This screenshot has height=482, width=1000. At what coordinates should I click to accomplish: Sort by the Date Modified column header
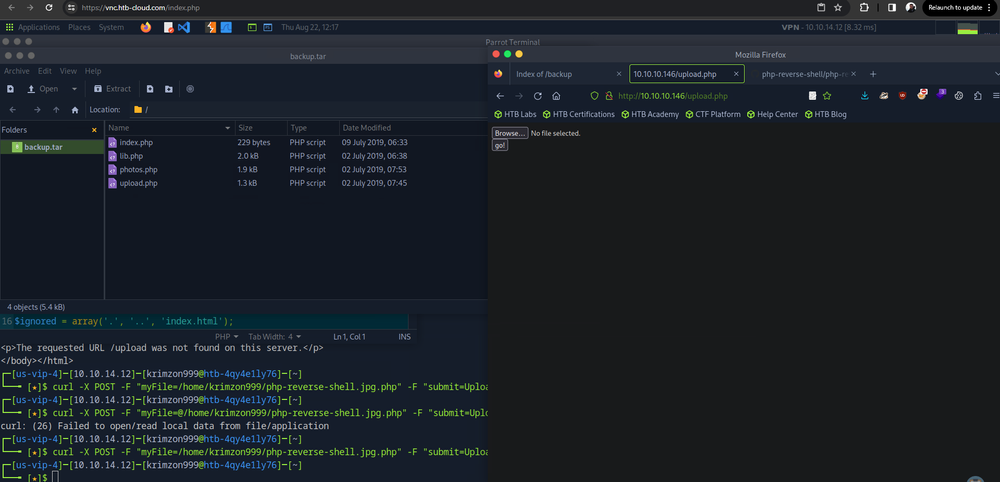(413, 128)
